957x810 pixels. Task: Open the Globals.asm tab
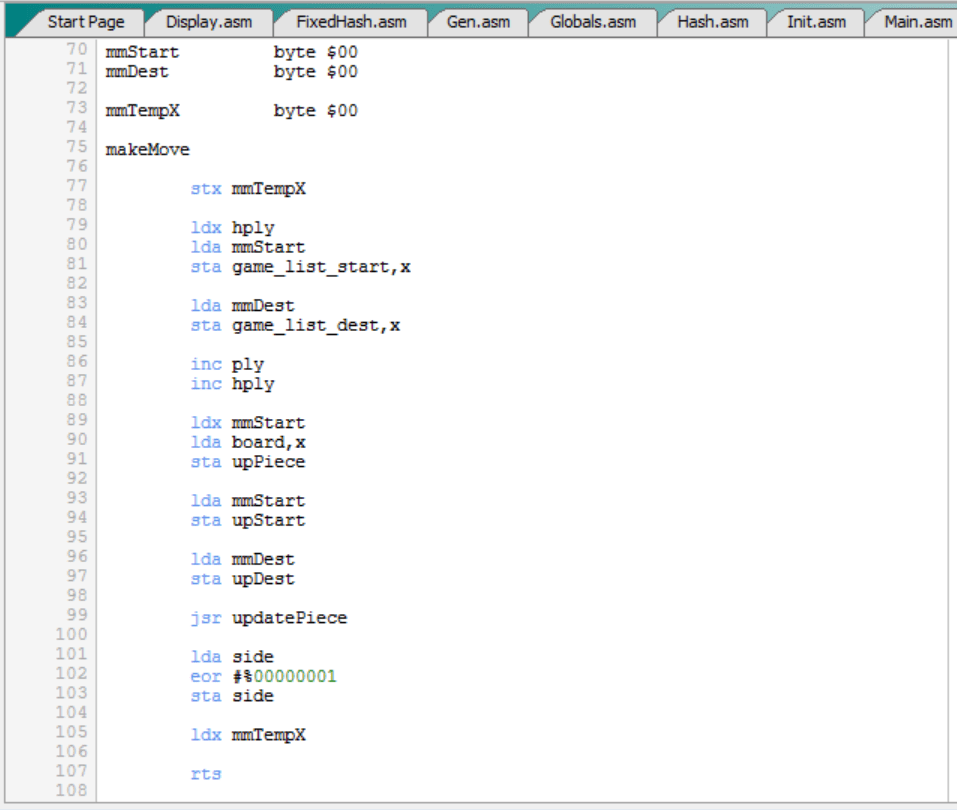[x=592, y=22]
